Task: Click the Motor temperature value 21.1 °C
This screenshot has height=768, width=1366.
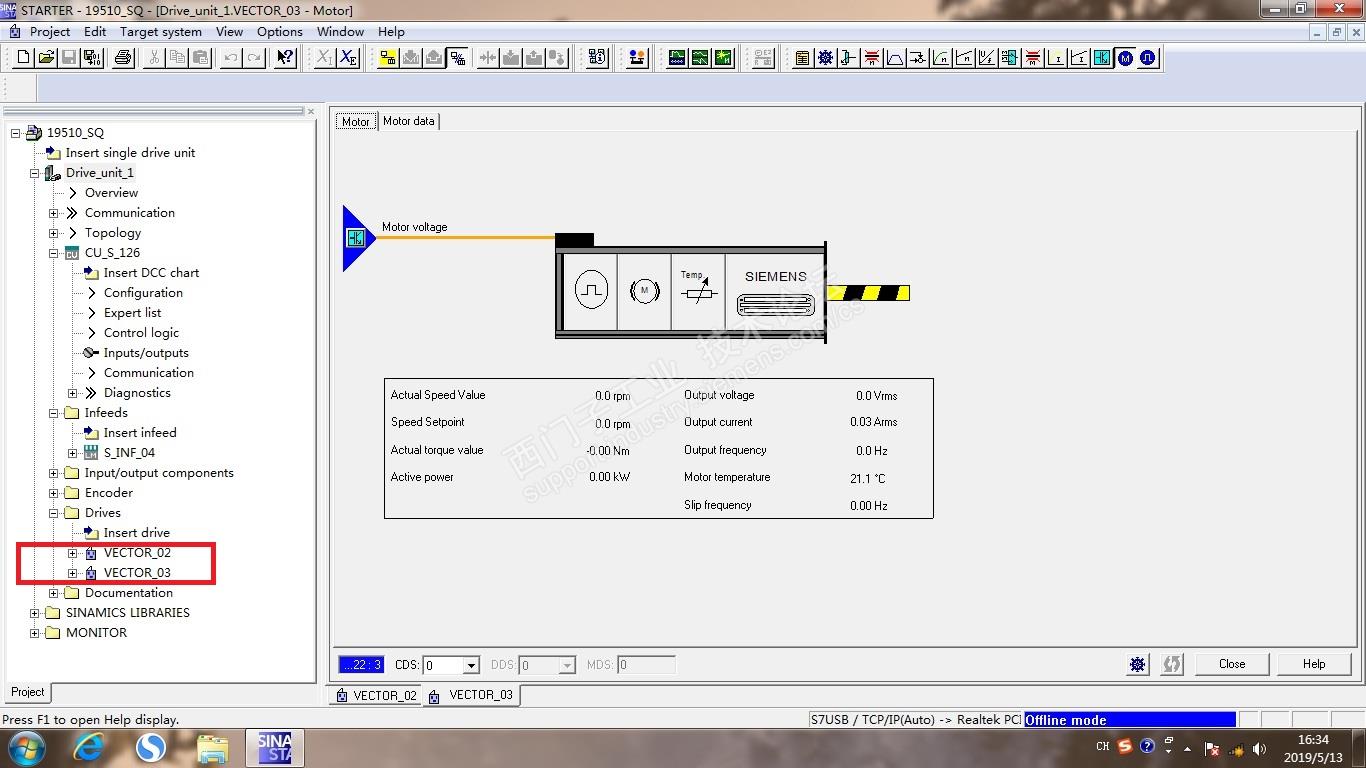Action: tap(868, 478)
